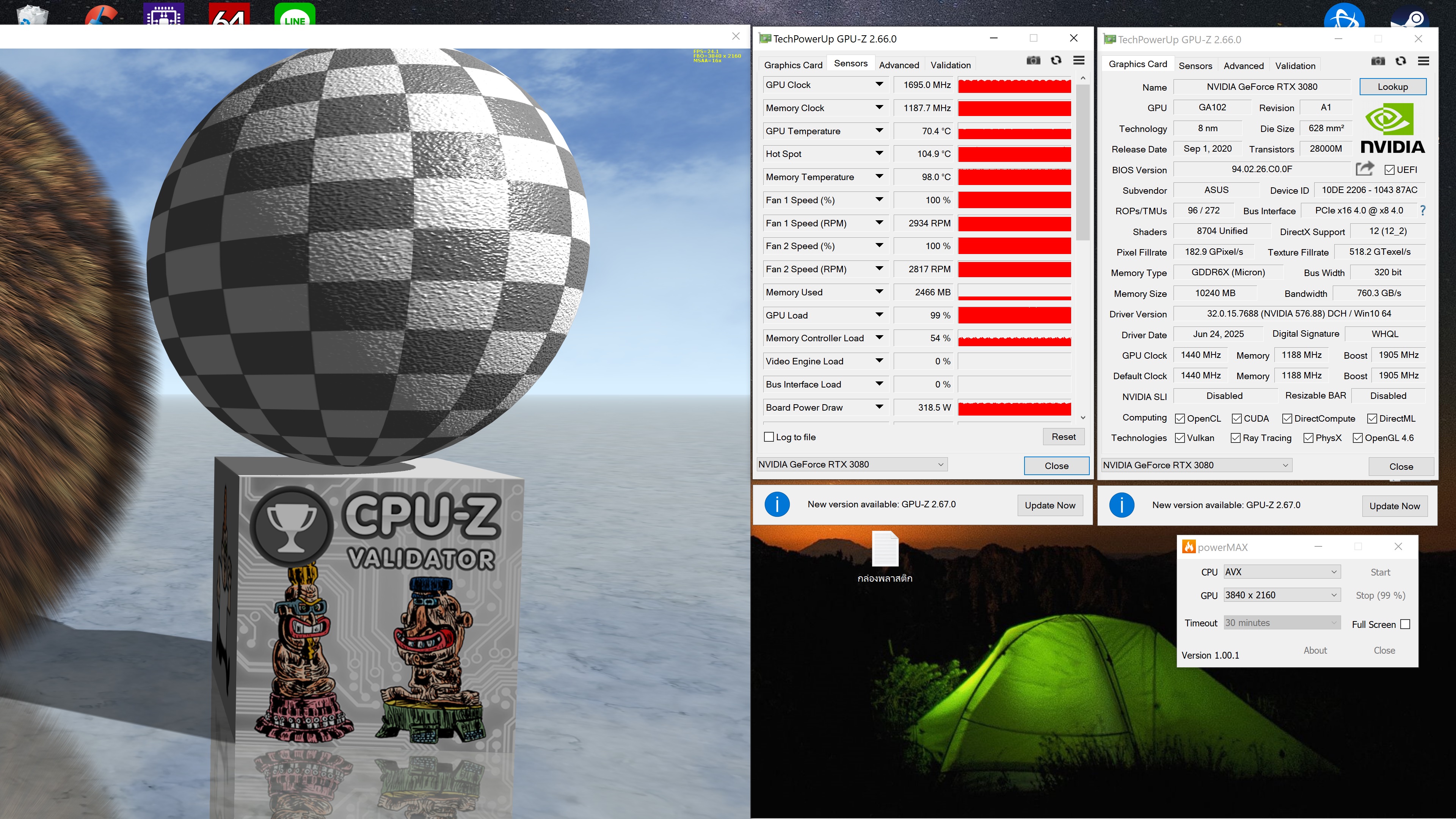Image resolution: width=1456 pixels, height=819 pixels.
Task: Toggle the Full Screen checkbox in powerMAX
Action: click(1405, 624)
